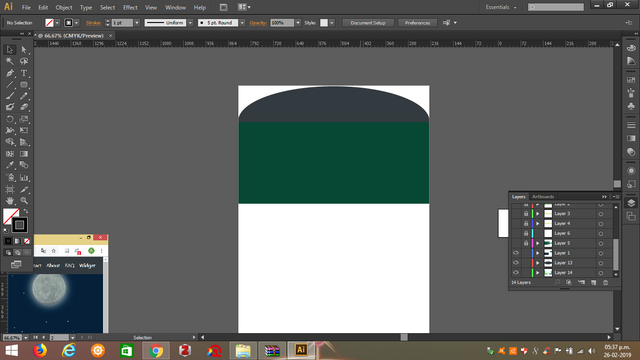640x360 pixels.
Task: Open 5 pt. Round brush definition dropdown
Action: point(242,23)
